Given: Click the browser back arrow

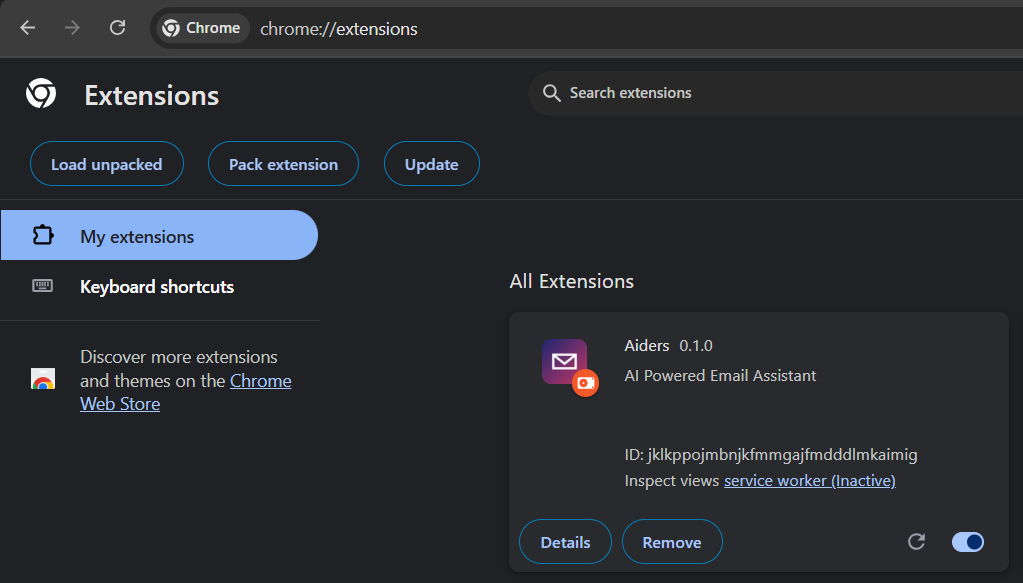Looking at the screenshot, I should 27,28.
